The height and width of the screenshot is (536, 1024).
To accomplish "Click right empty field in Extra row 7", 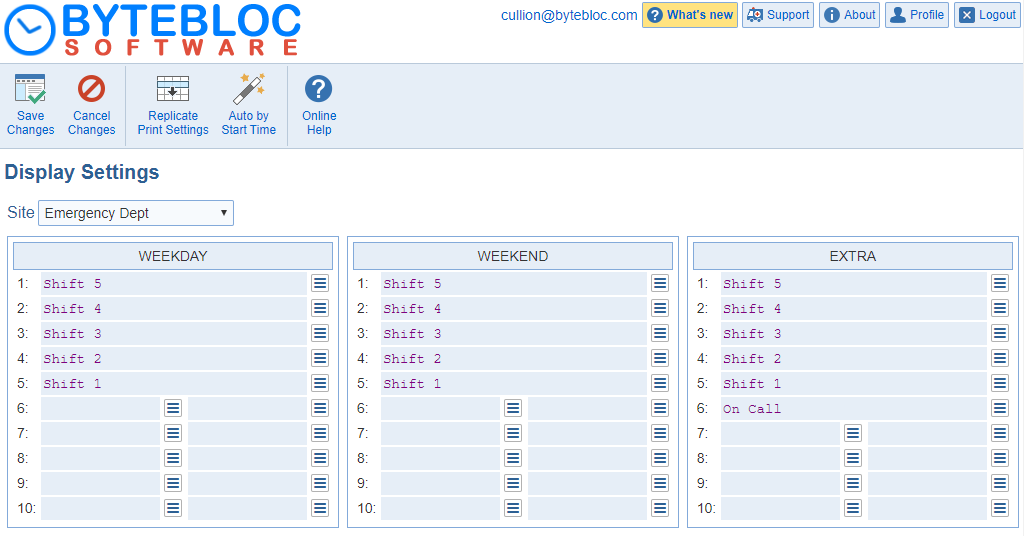I will [927, 433].
